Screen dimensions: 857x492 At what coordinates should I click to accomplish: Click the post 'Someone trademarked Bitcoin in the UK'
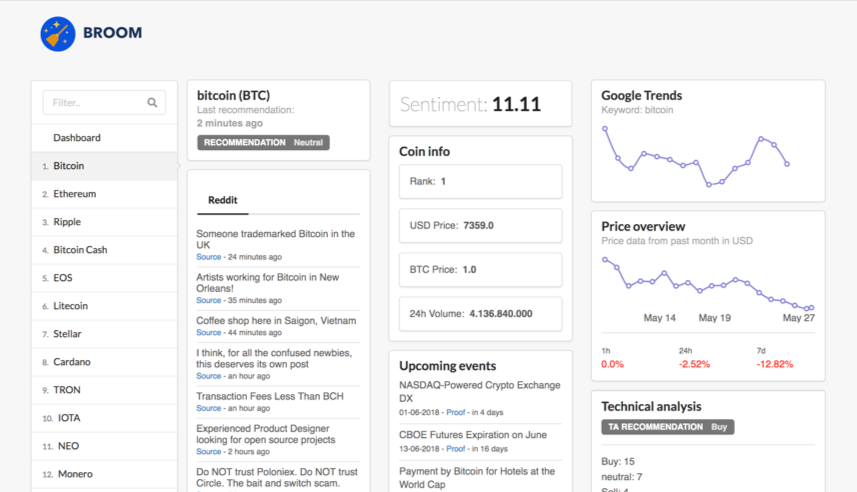click(x=275, y=239)
